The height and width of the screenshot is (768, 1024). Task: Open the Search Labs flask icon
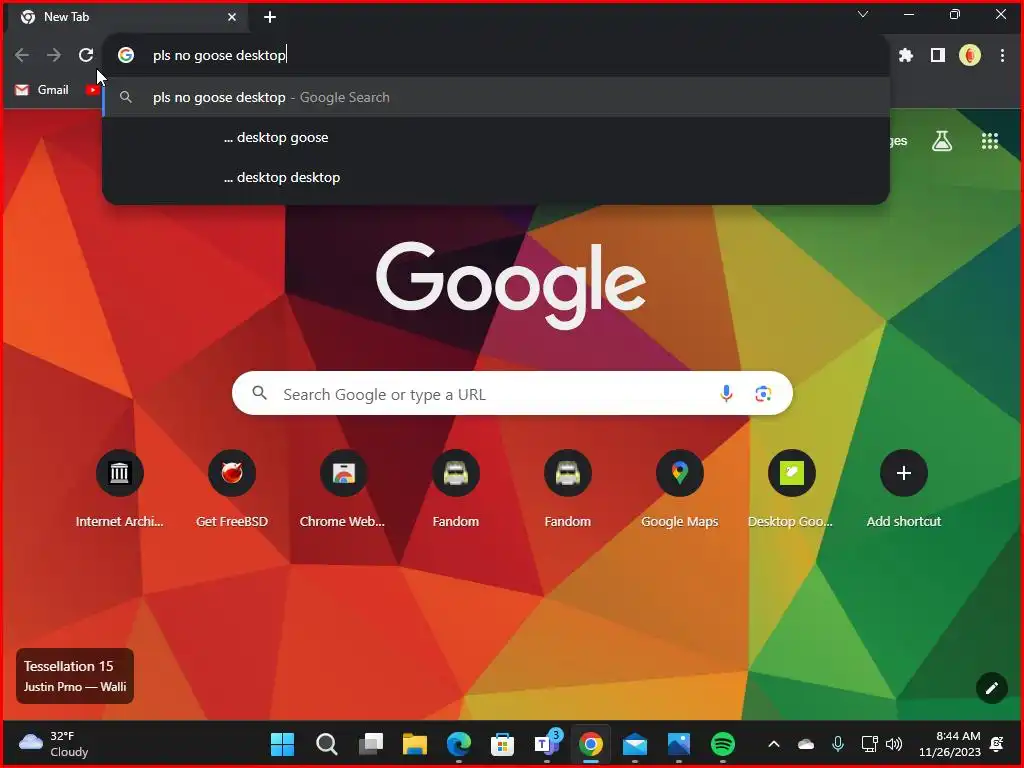coord(942,140)
